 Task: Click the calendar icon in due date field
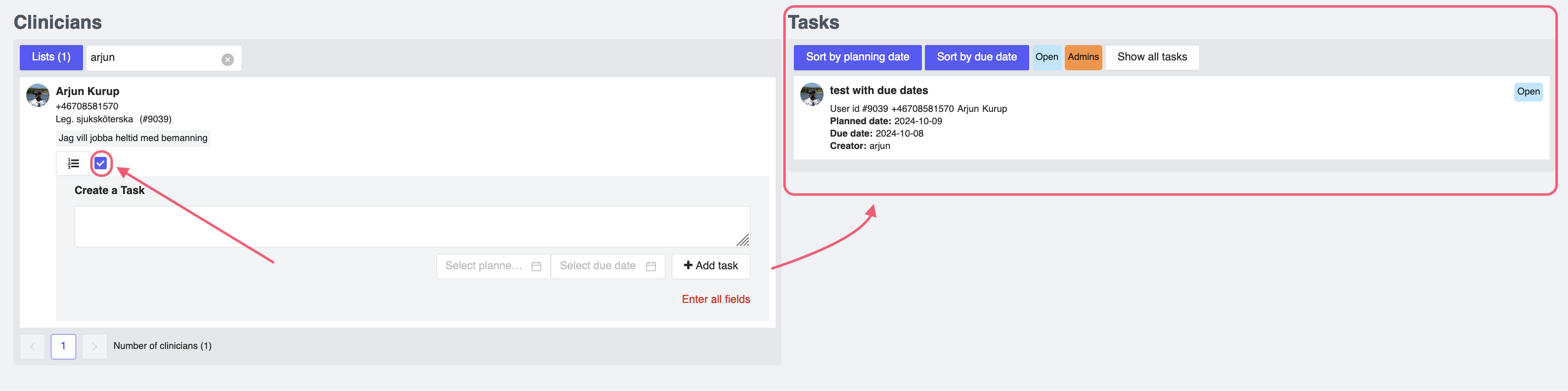pos(651,266)
